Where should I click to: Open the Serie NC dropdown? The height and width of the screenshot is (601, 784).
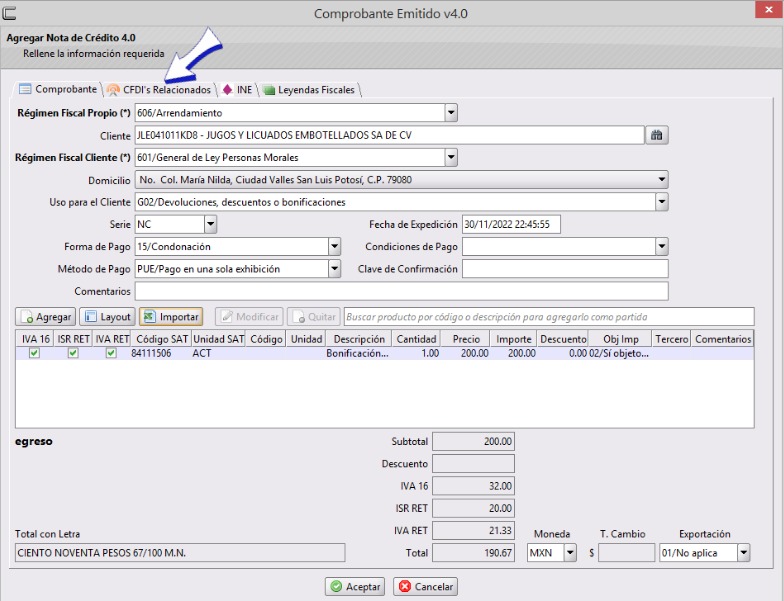[x=210, y=224]
